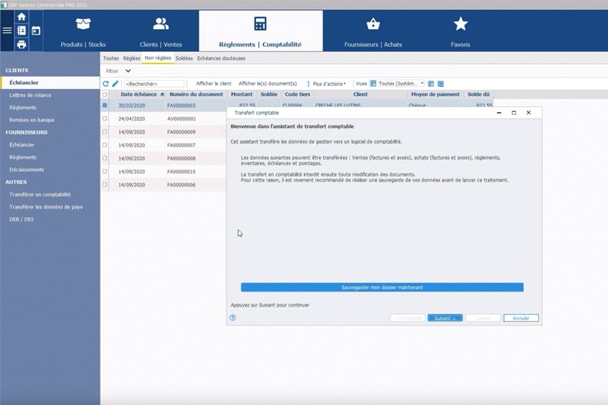This screenshot has width=608, height=405.
Task: Select Lettres de relance in sidebar
Action: 30,95
